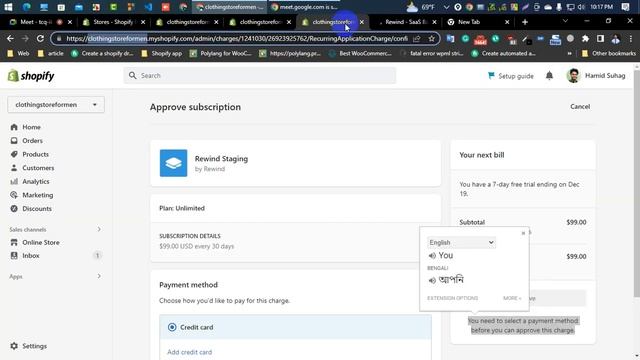Click the Shopify search field
The width and height of the screenshot is (640, 360).
pyautogui.click(x=260, y=76)
